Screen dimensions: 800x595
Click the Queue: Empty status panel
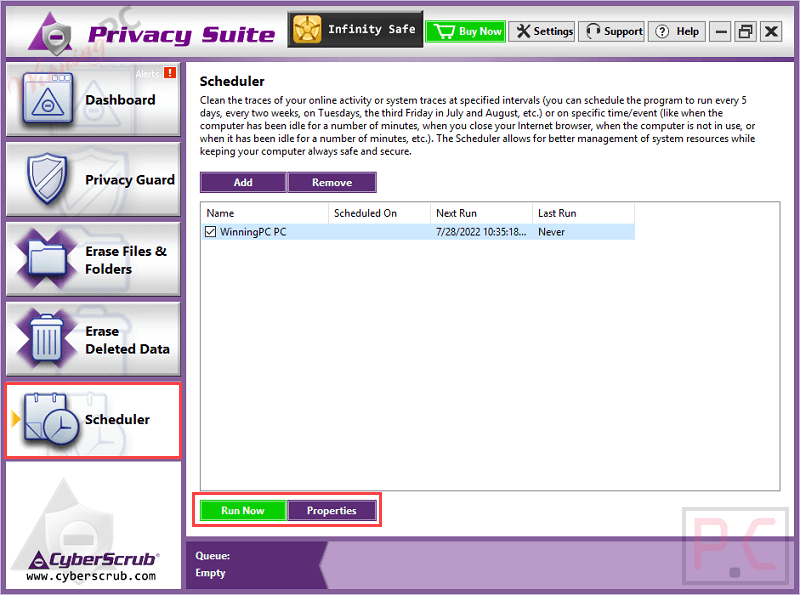pos(255,564)
